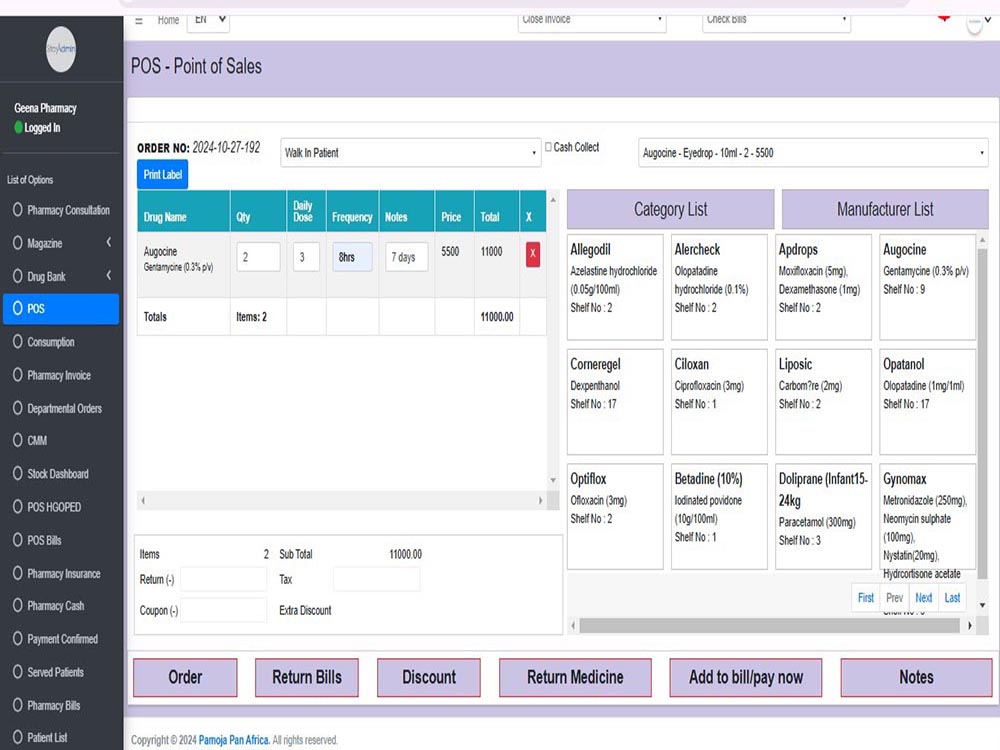This screenshot has width=1000, height=750.
Task: Remove Augocine row with red X button
Action: [x=533, y=254]
